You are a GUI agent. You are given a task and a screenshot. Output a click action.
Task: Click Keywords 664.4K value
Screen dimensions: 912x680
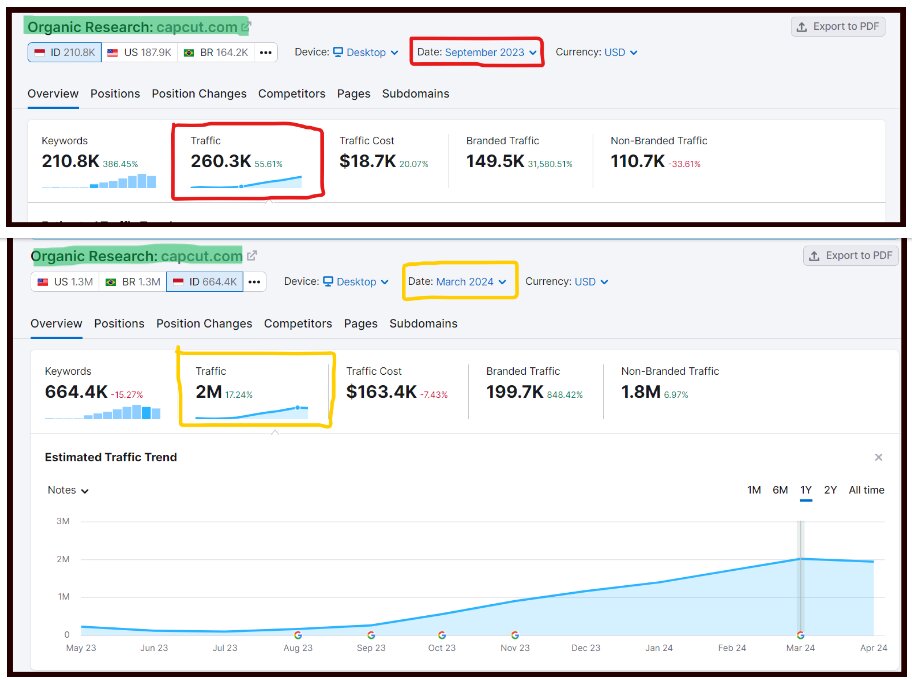pos(76,392)
